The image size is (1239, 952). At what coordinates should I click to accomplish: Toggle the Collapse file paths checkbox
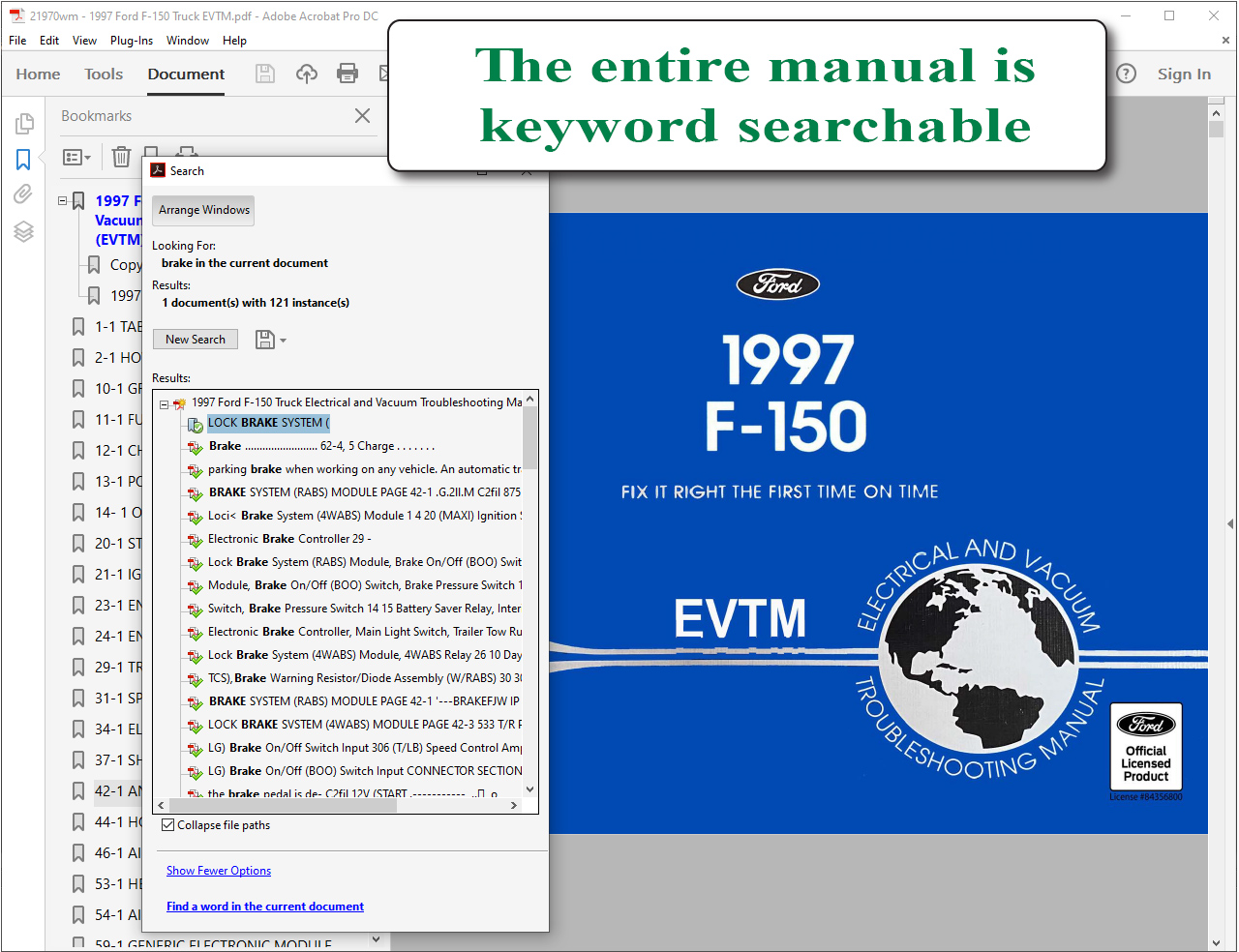pyautogui.click(x=168, y=825)
